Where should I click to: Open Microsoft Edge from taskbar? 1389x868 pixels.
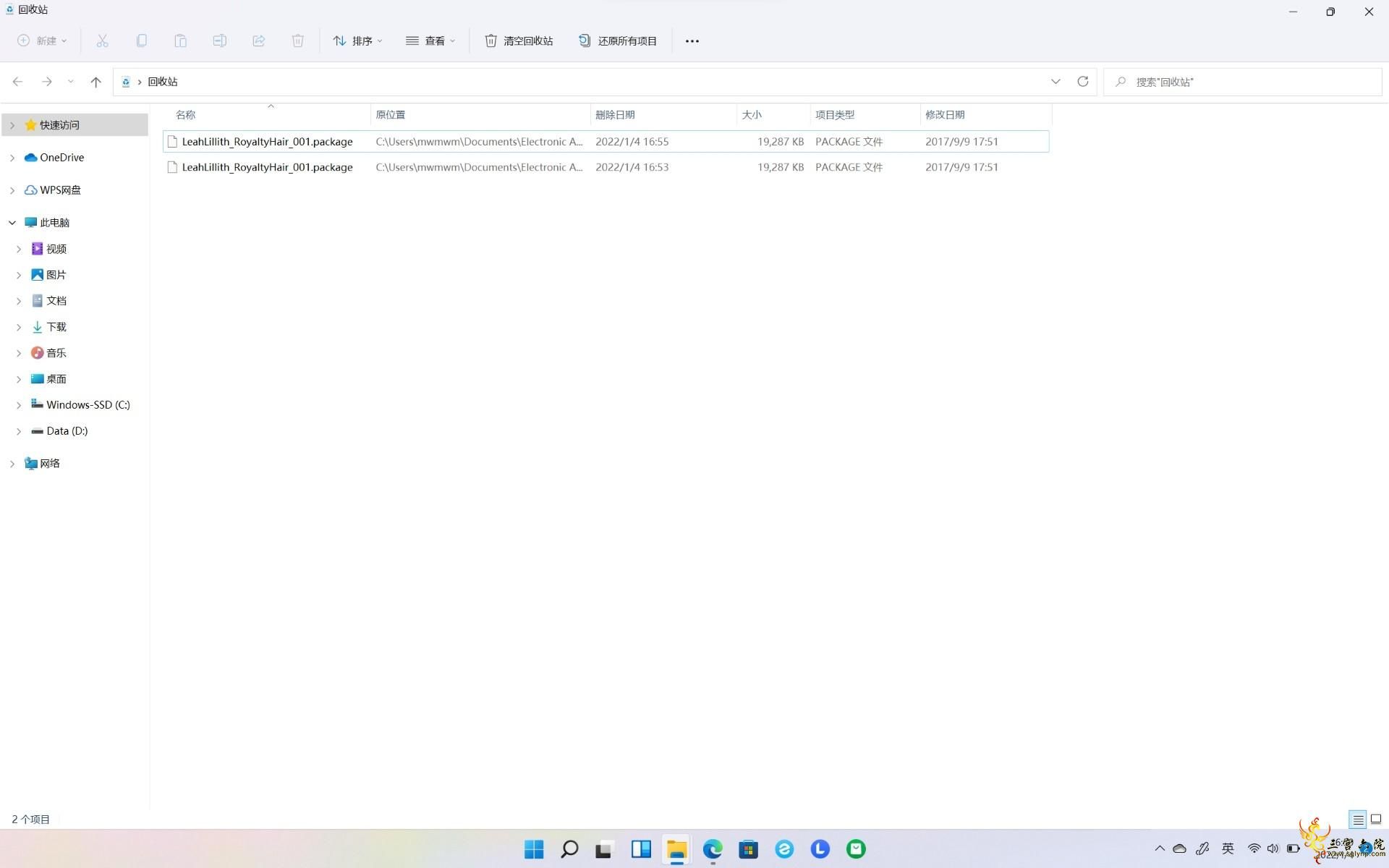point(713,849)
